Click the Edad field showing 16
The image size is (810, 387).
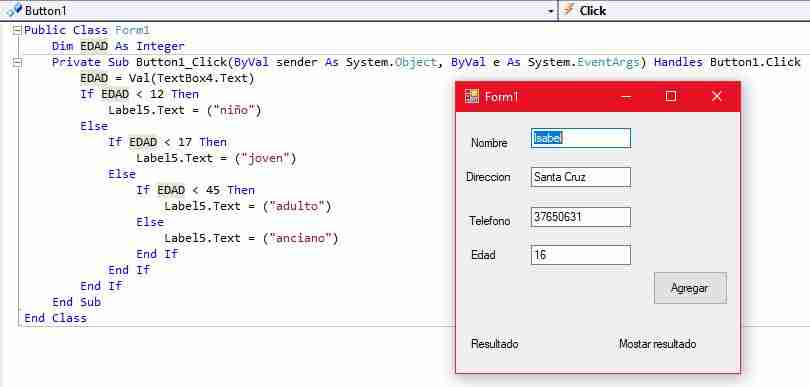(581, 255)
